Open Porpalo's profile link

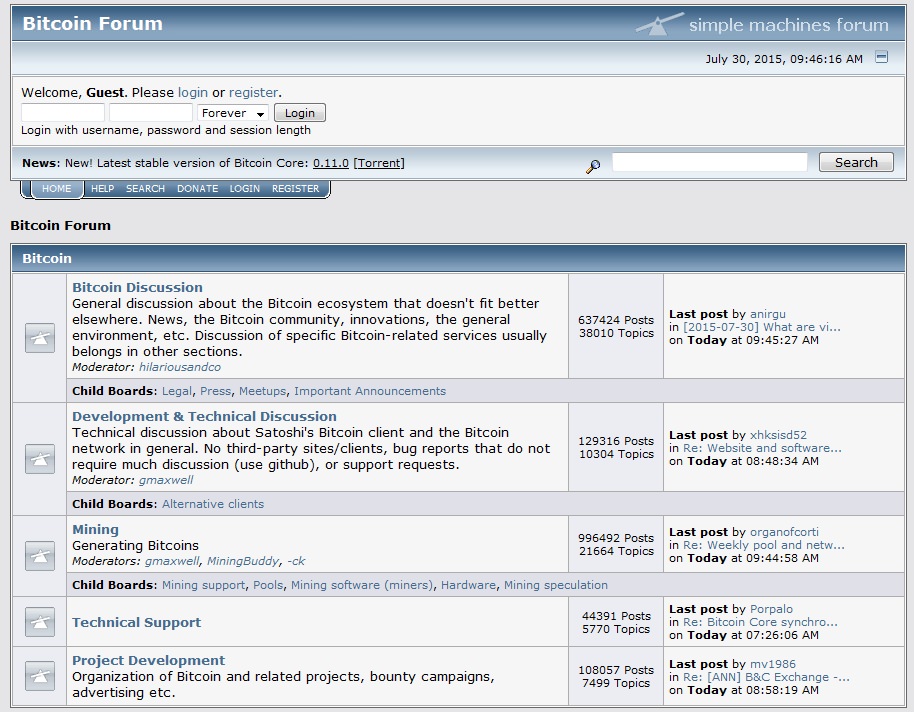[771, 609]
